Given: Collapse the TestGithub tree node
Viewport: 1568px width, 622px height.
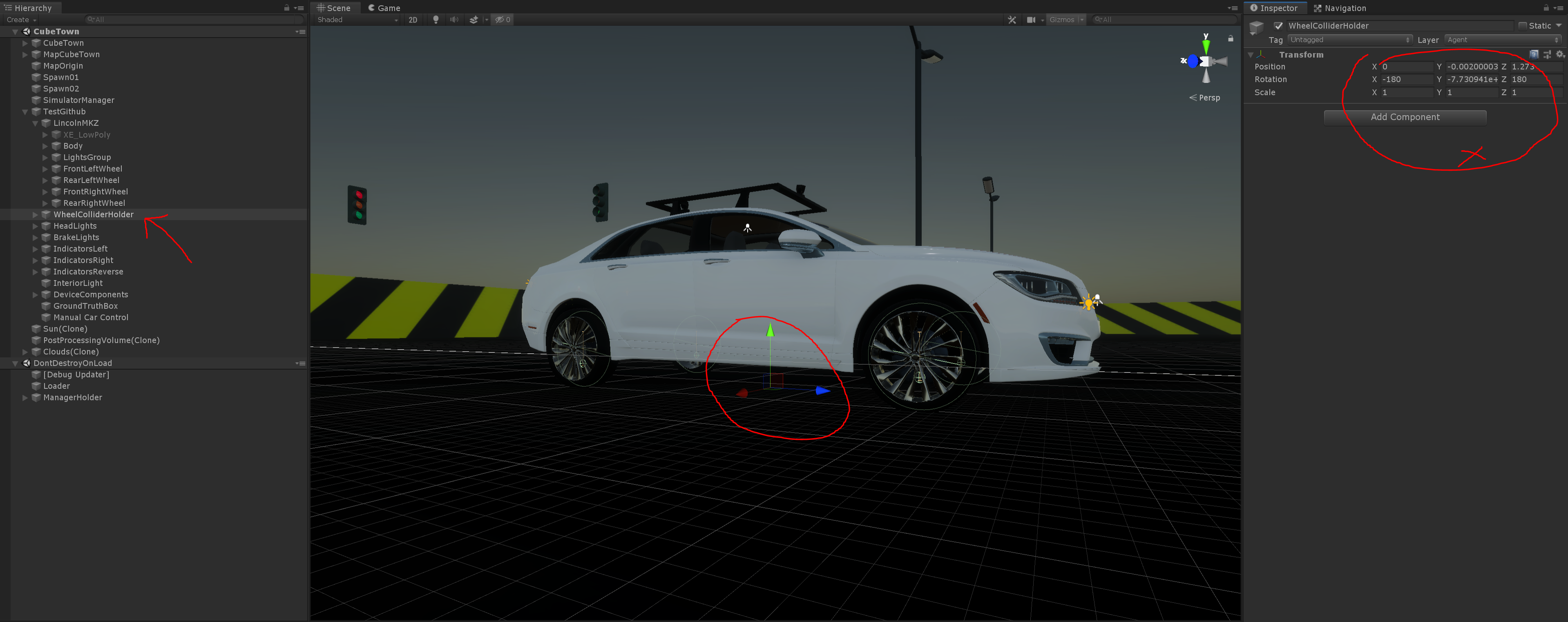Looking at the screenshot, I should pos(25,112).
